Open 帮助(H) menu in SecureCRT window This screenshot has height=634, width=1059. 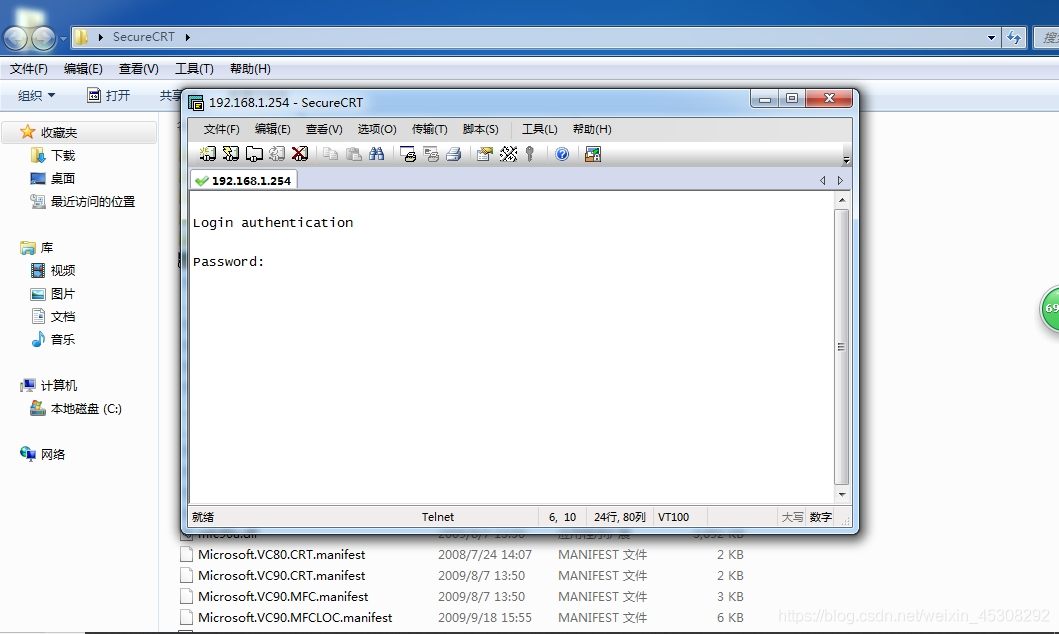(x=592, y=129)
